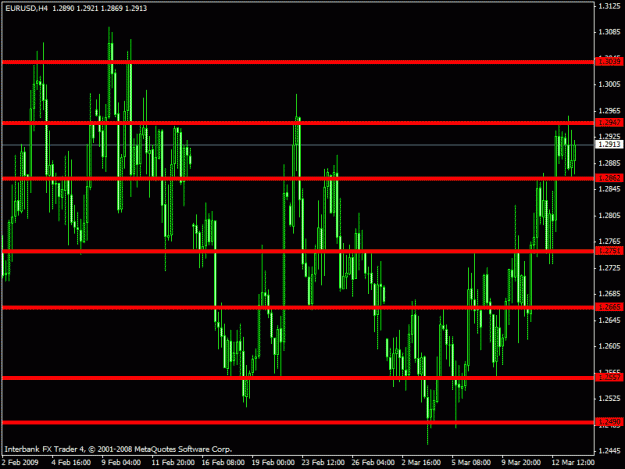Click the 16 Feb 08:00 time label
Image resolution: width=625 pixels, height=469 pixels.
click(x=223, y=462)
